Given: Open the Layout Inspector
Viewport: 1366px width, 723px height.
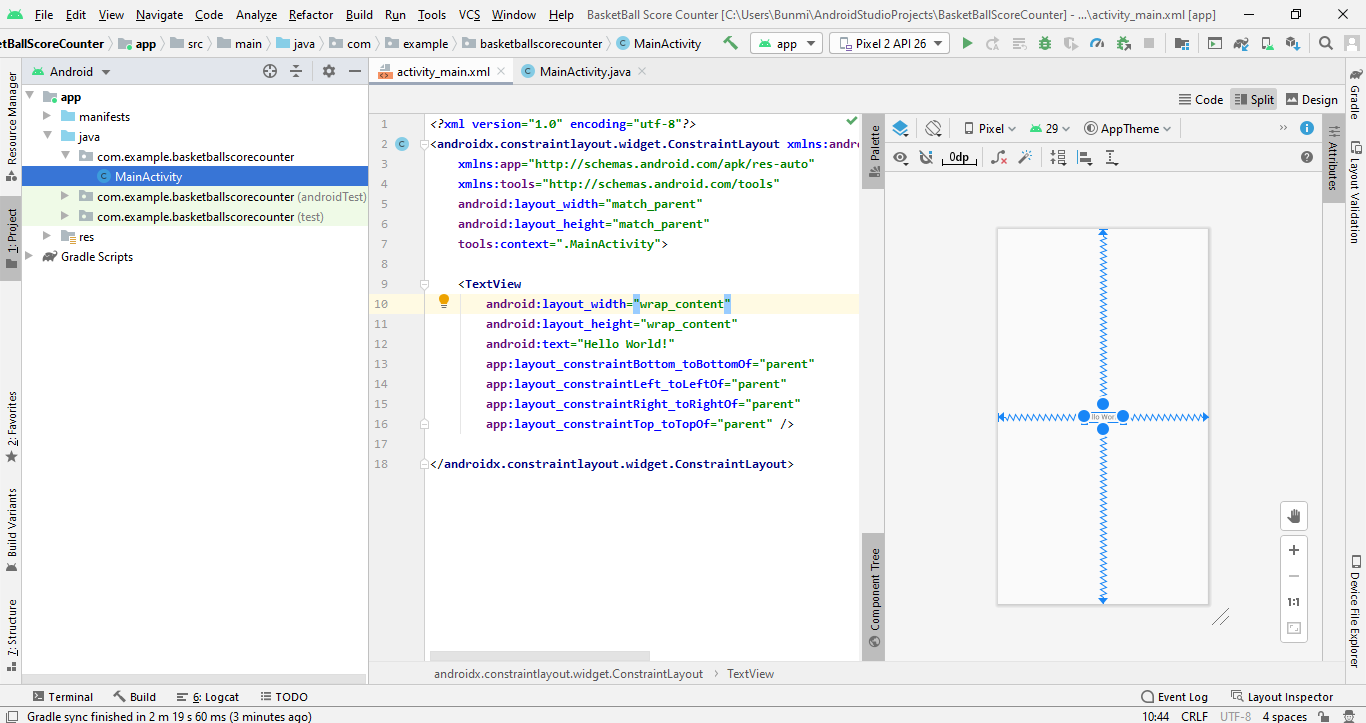Looking at the screenshot, I should click(1280, 697).
